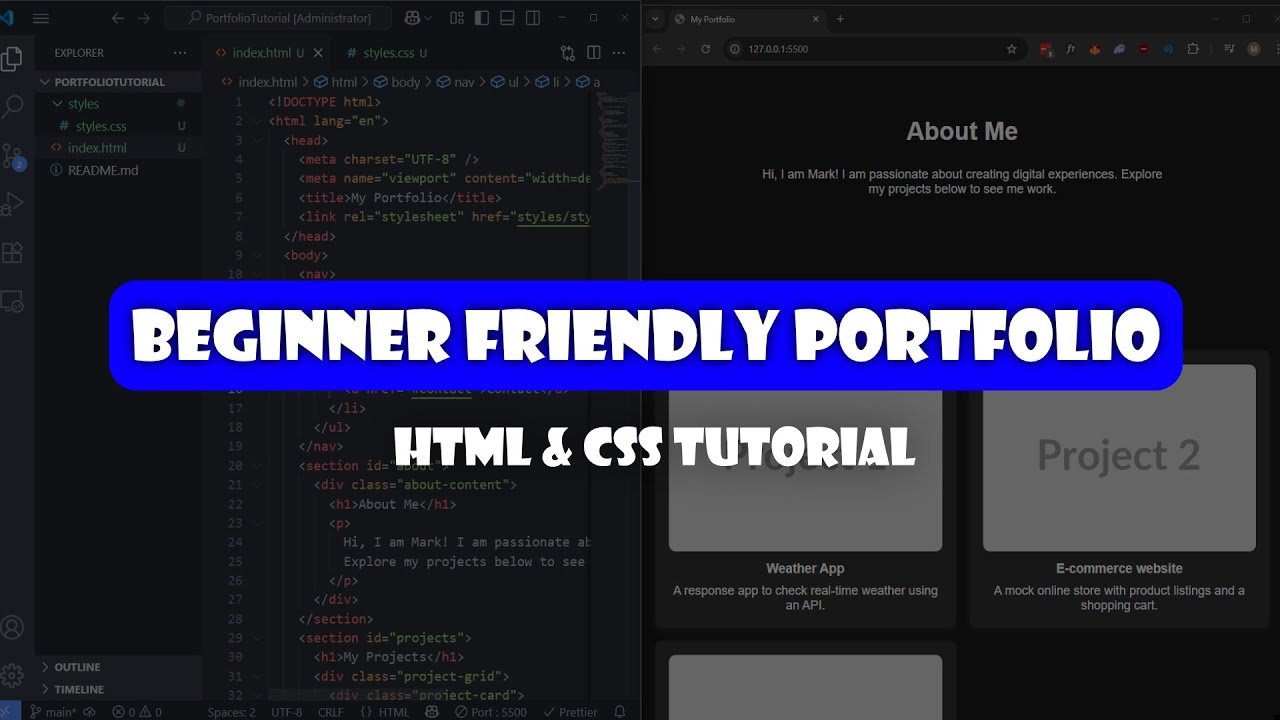Open the Manage gear icon in VS Code
1280x720 pixels.
click(x=12, y=675)
